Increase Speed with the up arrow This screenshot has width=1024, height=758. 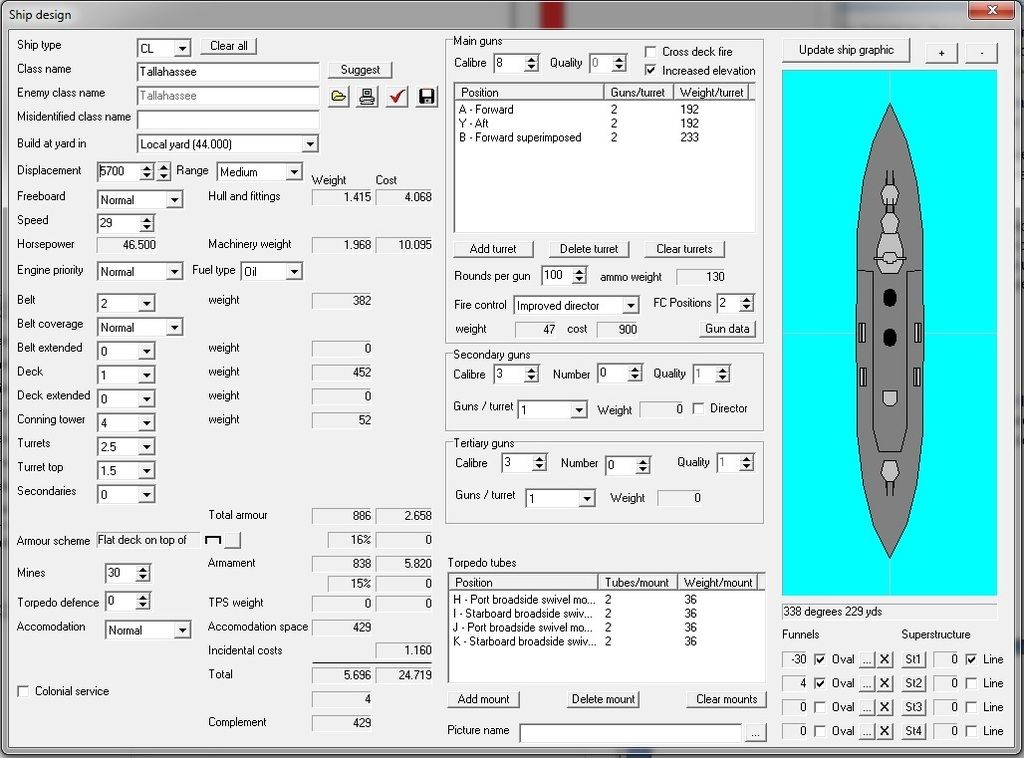tap(147, 219)
